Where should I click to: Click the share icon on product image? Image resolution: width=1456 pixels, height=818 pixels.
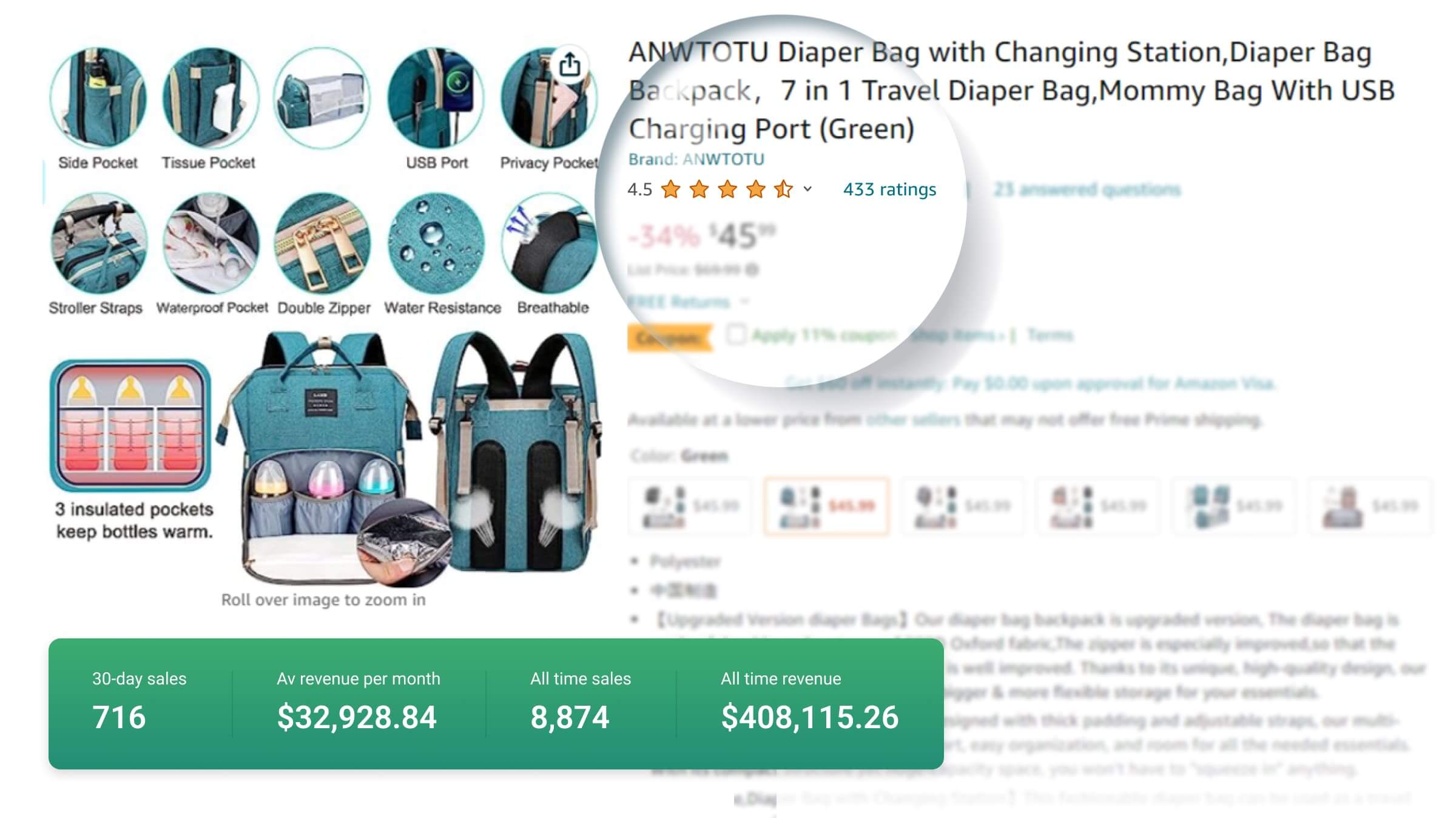570,64
